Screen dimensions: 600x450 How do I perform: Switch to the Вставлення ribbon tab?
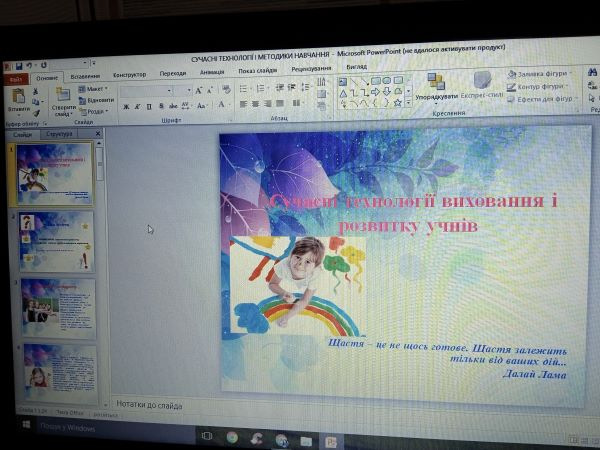pyautogui.click(x=85, y=76)
